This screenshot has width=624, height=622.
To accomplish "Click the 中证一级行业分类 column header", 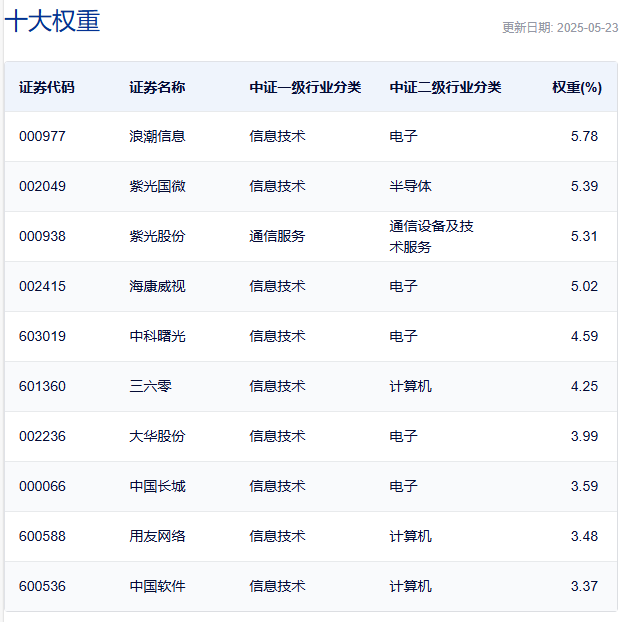I will pos(305,87).
